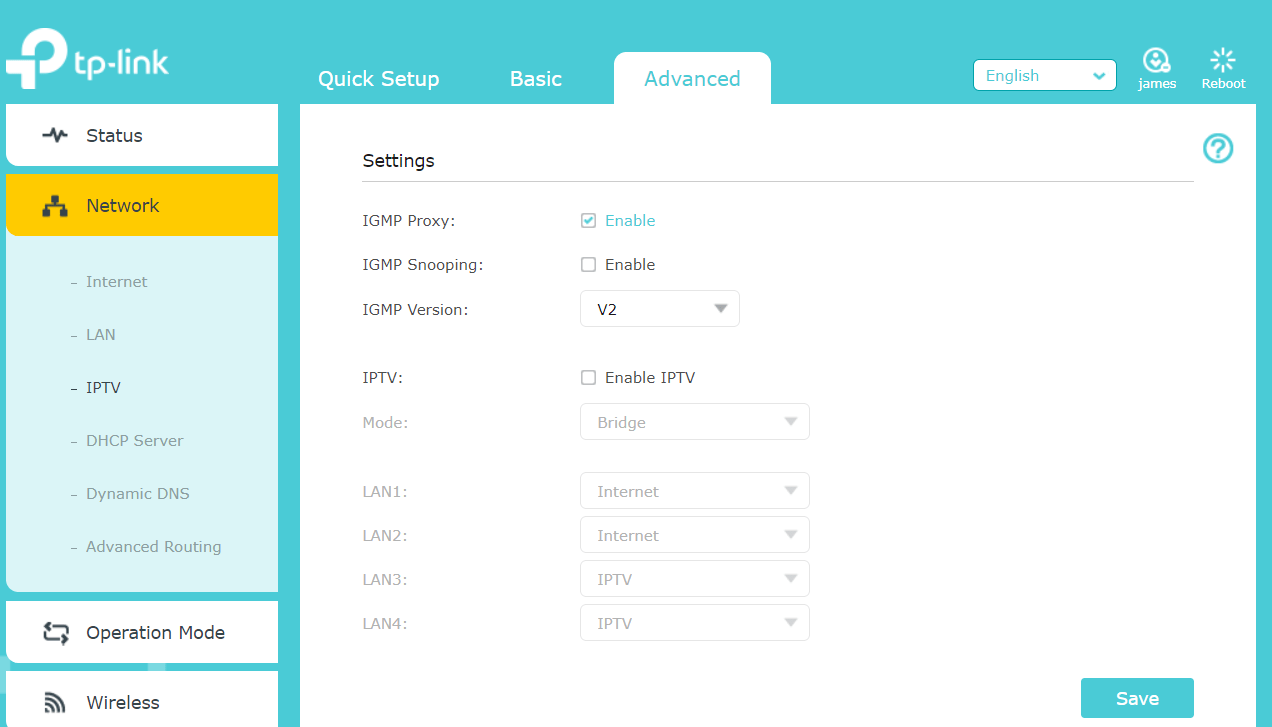Disable the IGMP Proxy checkbox
This screenshot has height=727, width=1272.
point(588,221)
